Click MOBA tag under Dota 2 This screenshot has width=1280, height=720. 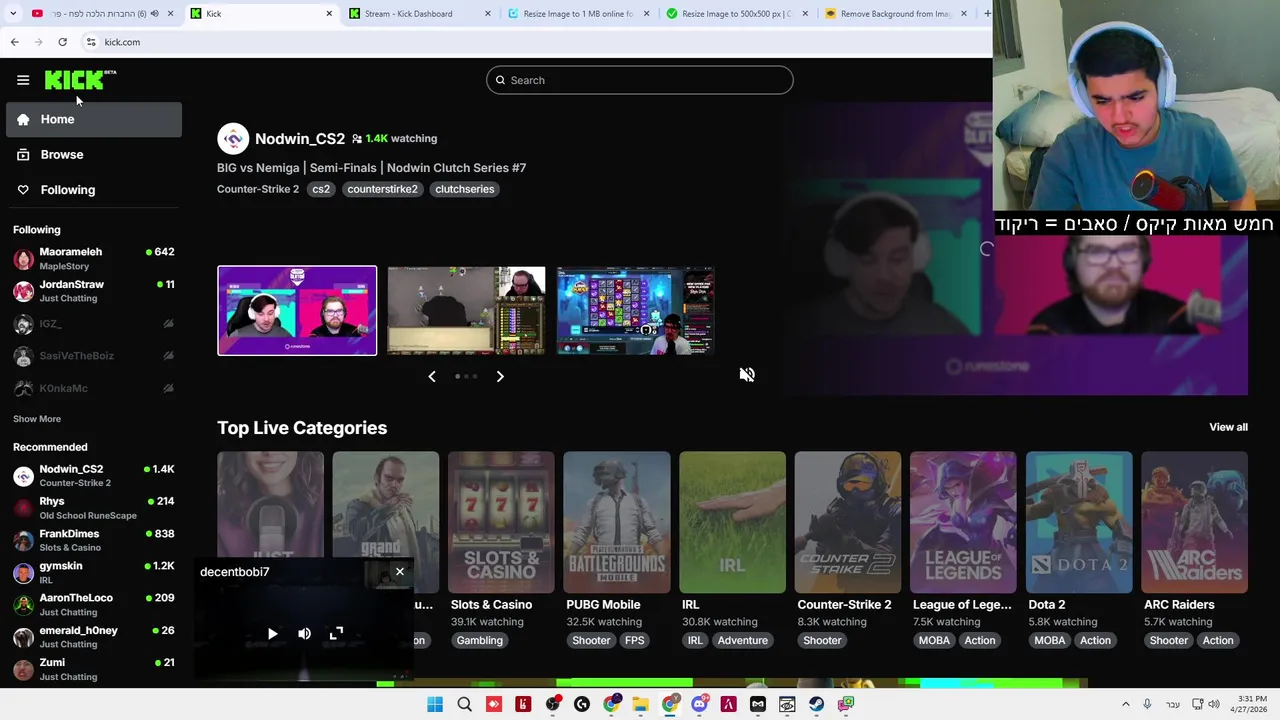[1050, 641]
